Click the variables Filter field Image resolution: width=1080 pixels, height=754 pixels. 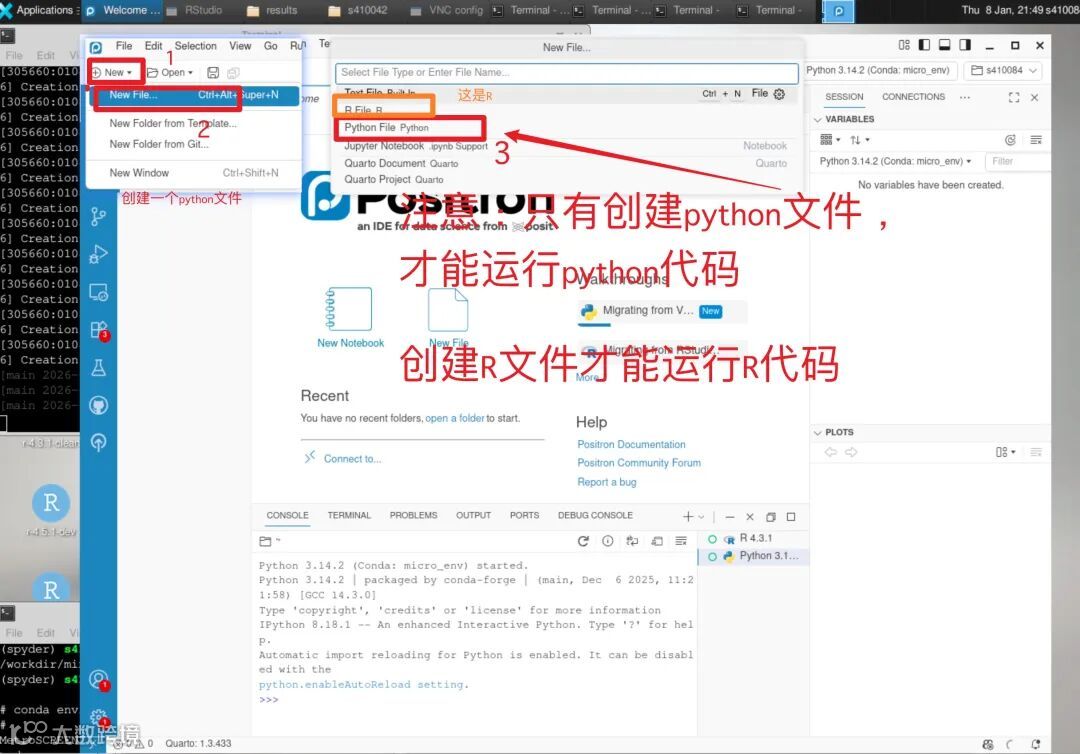[1017, 161]
